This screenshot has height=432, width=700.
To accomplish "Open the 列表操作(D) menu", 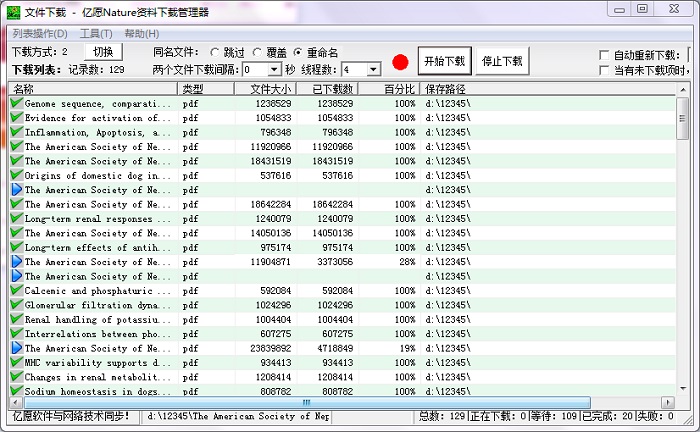I will [40, 33].
